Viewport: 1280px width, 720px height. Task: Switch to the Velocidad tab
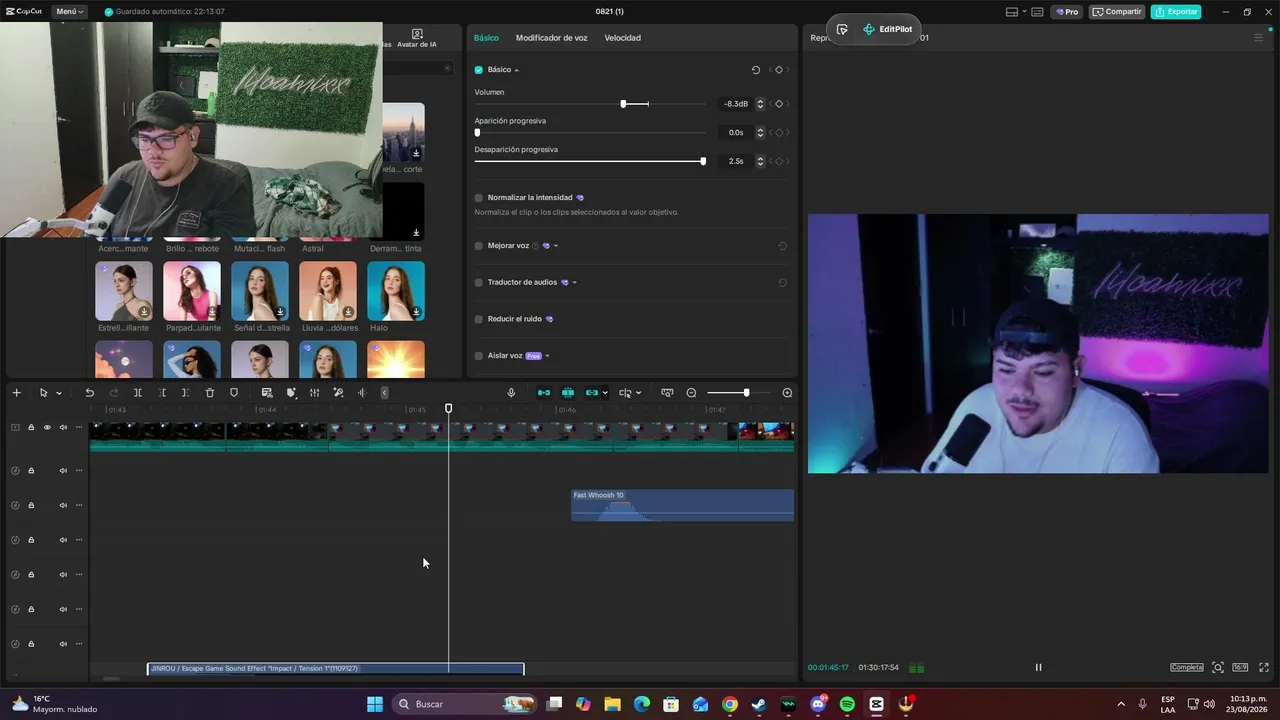(622, 38)
